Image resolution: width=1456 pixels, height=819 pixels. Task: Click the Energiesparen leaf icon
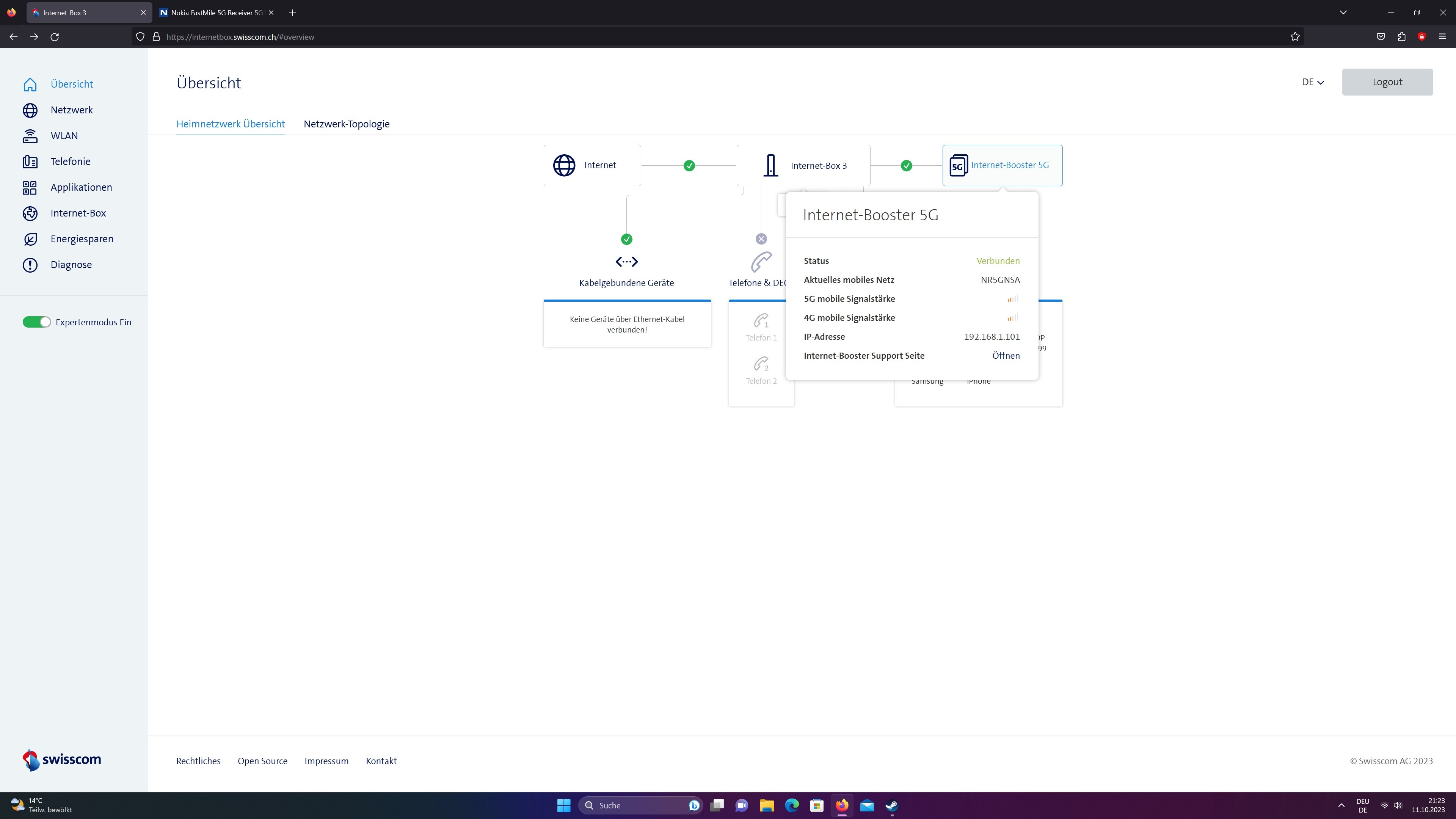[x=30, y=239]
